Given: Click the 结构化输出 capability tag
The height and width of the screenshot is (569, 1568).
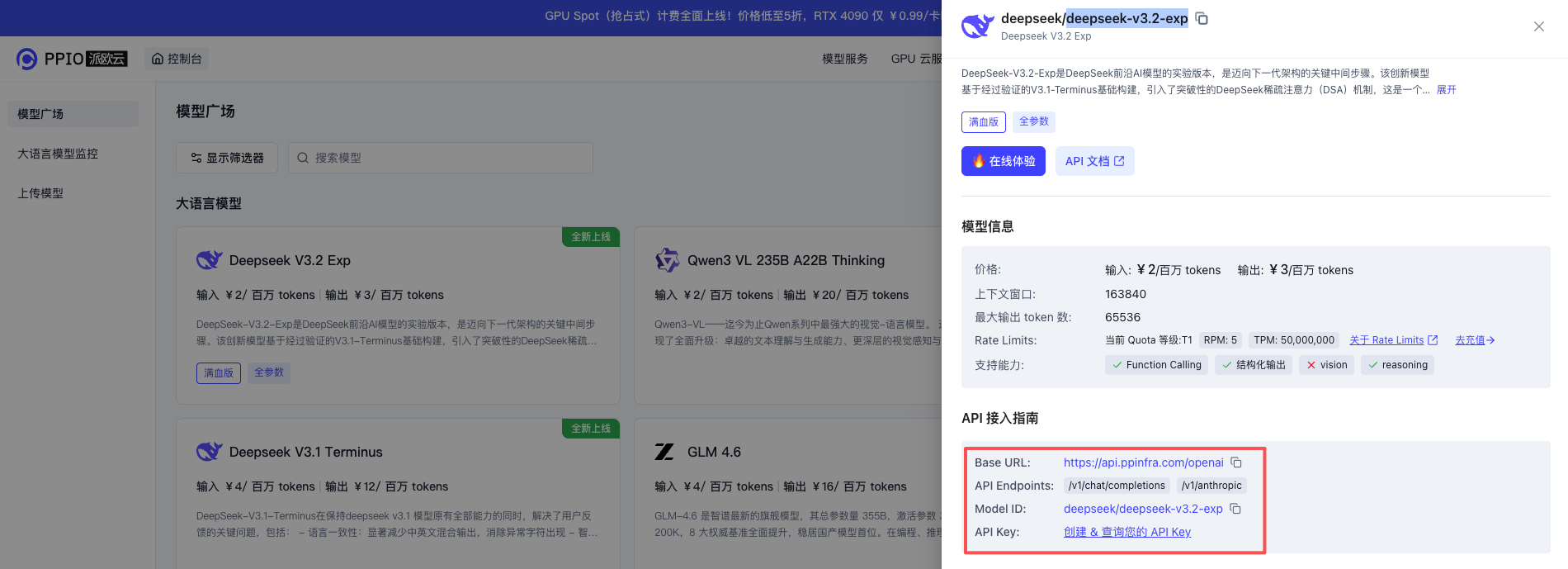Looking at the screenshot, I should pyautogui.click(x=1254, y=365).
